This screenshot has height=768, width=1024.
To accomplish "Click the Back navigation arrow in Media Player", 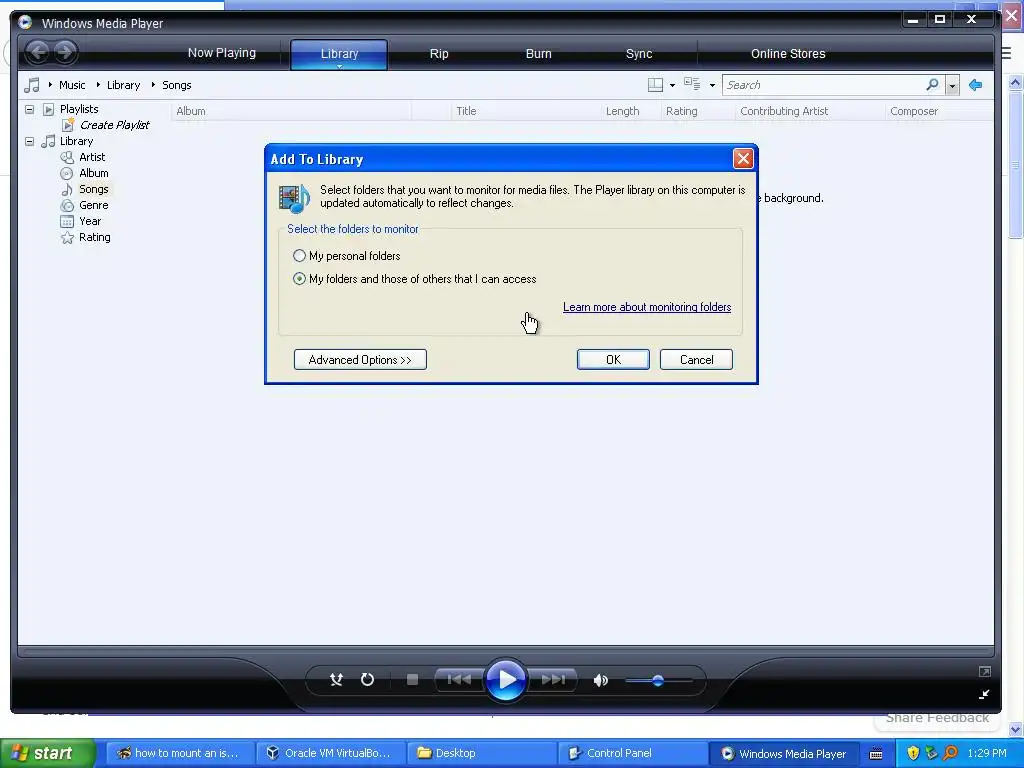I will point(39,52).
